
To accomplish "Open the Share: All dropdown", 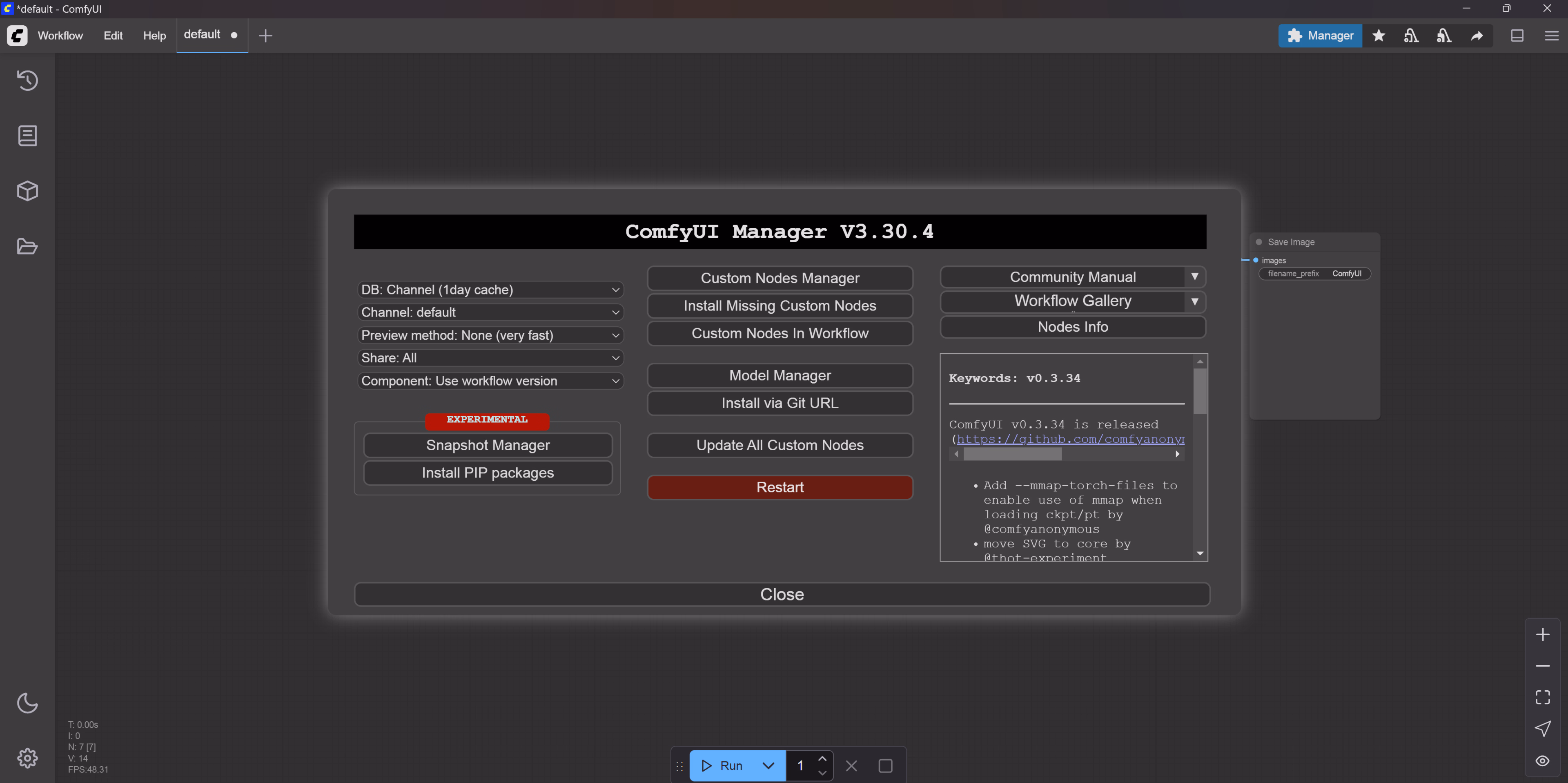I will 490,357.
